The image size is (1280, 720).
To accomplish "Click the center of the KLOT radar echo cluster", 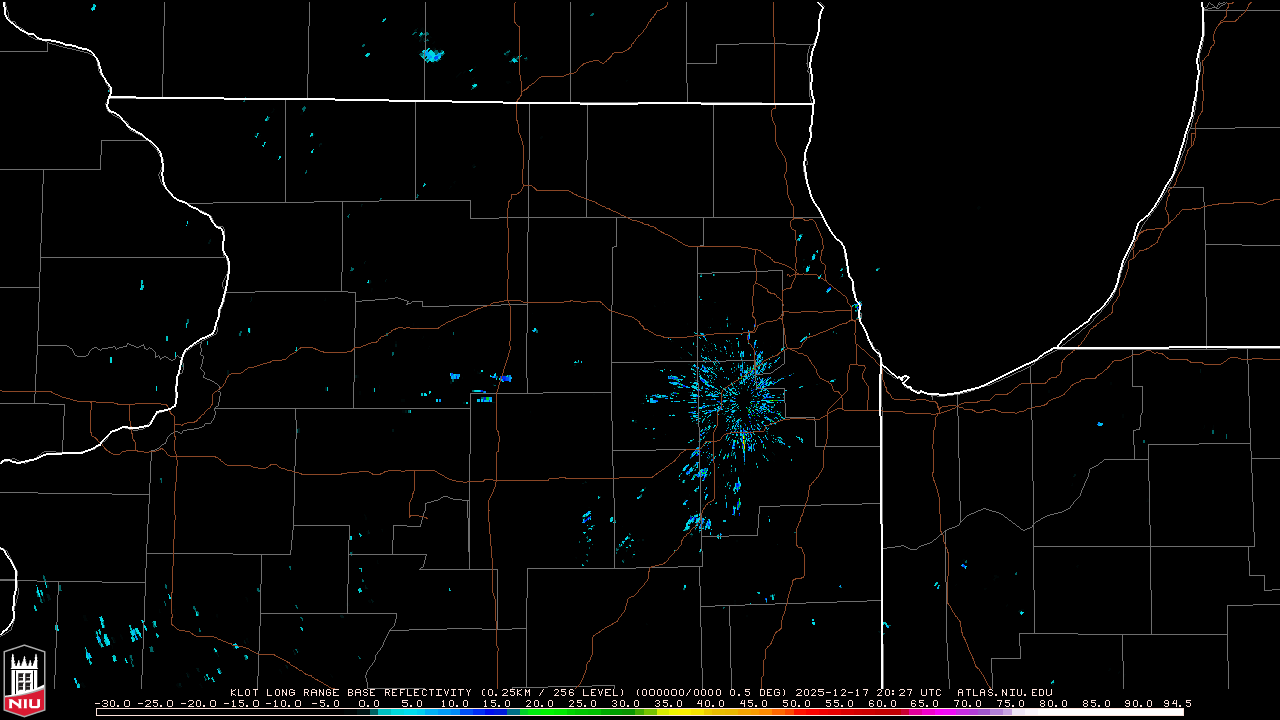I will [740, 395].
